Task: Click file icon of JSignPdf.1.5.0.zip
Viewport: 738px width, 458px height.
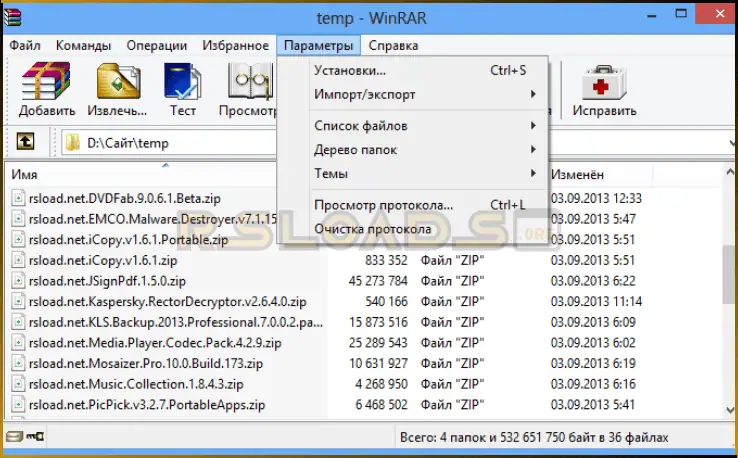Action: [18, 281]
